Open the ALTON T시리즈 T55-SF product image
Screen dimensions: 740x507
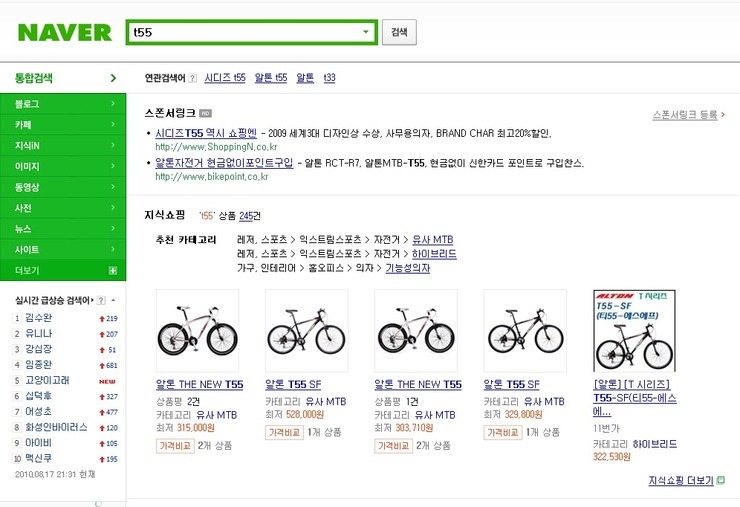pyautogui.click(x=635, y=331)
